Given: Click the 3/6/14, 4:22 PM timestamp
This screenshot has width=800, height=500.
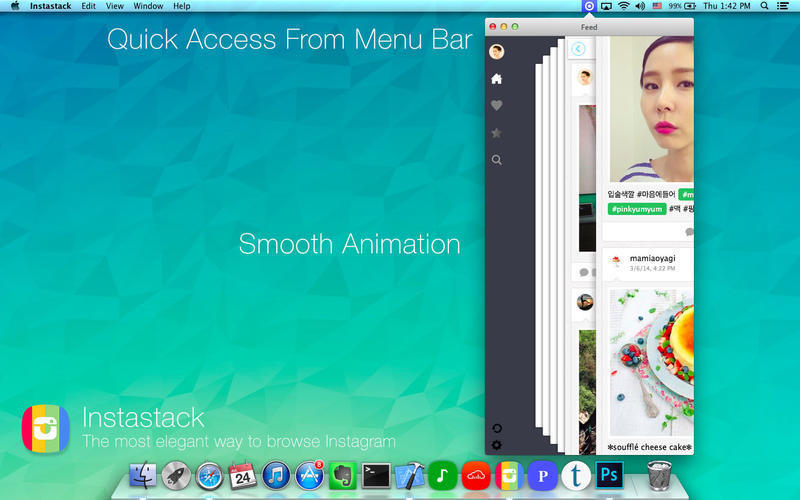Looking at the screenshot, I should click(652, 268).
